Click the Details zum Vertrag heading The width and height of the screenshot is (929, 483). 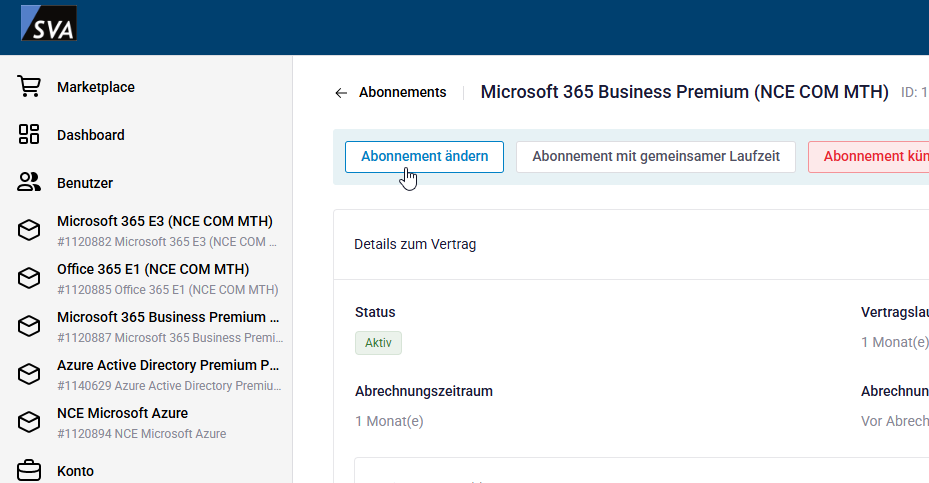point(415,244)
